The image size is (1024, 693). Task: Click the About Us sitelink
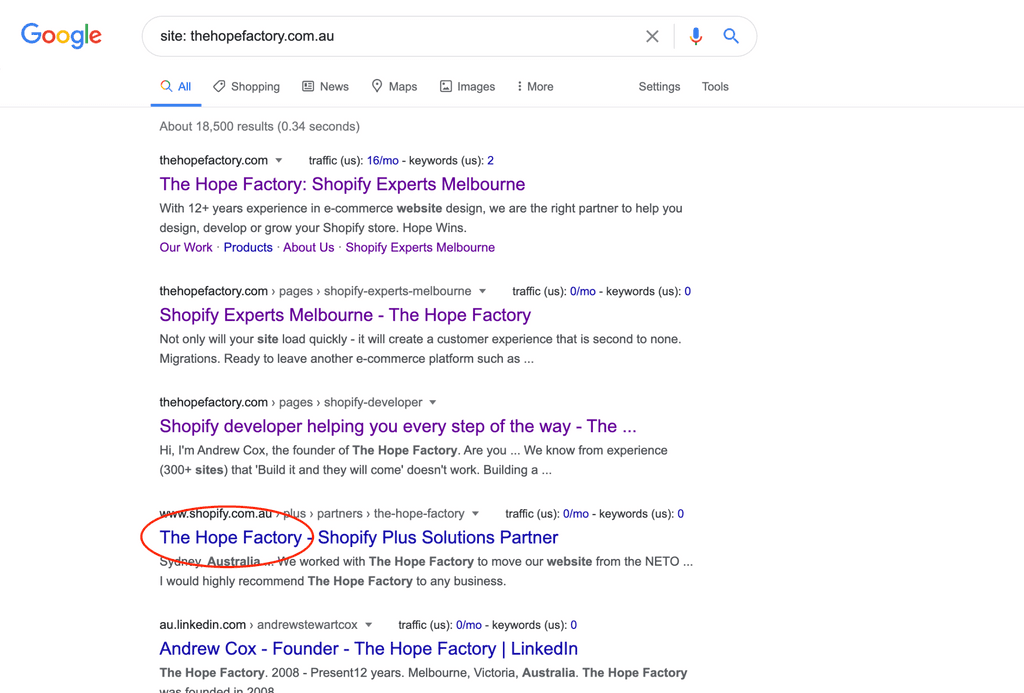click(x=308, y=248)
